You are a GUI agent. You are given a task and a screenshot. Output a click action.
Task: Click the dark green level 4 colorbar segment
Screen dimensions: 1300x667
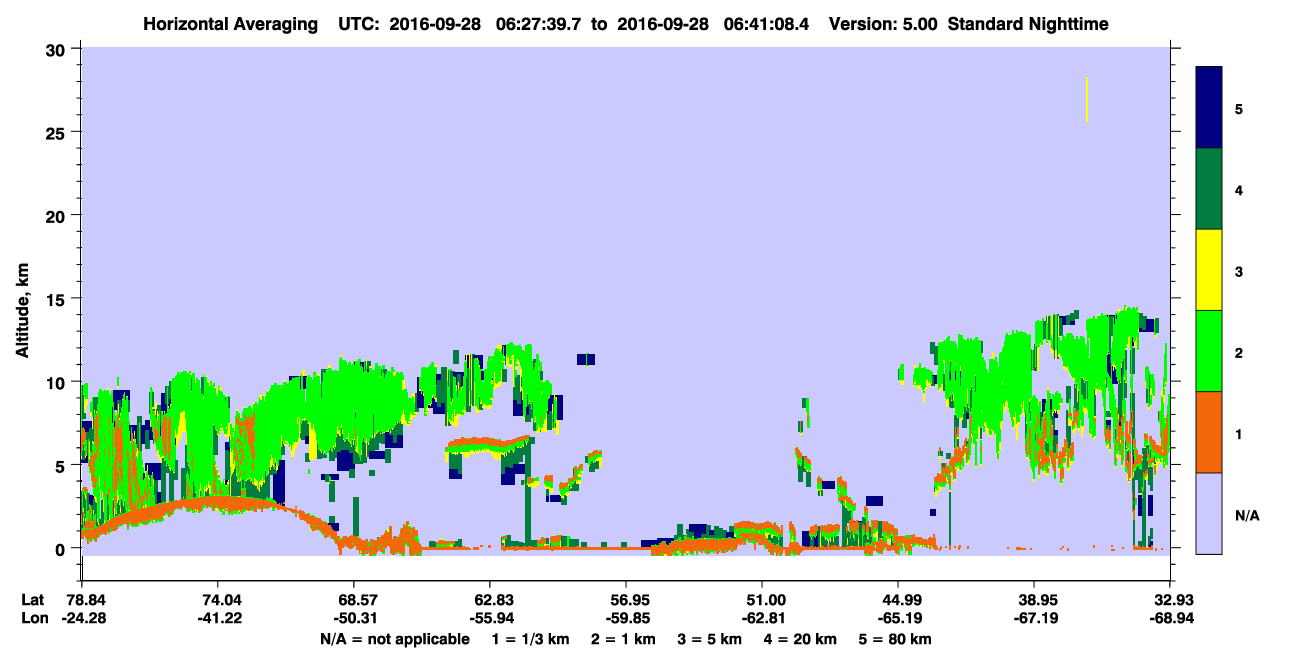coord(1209,189)
